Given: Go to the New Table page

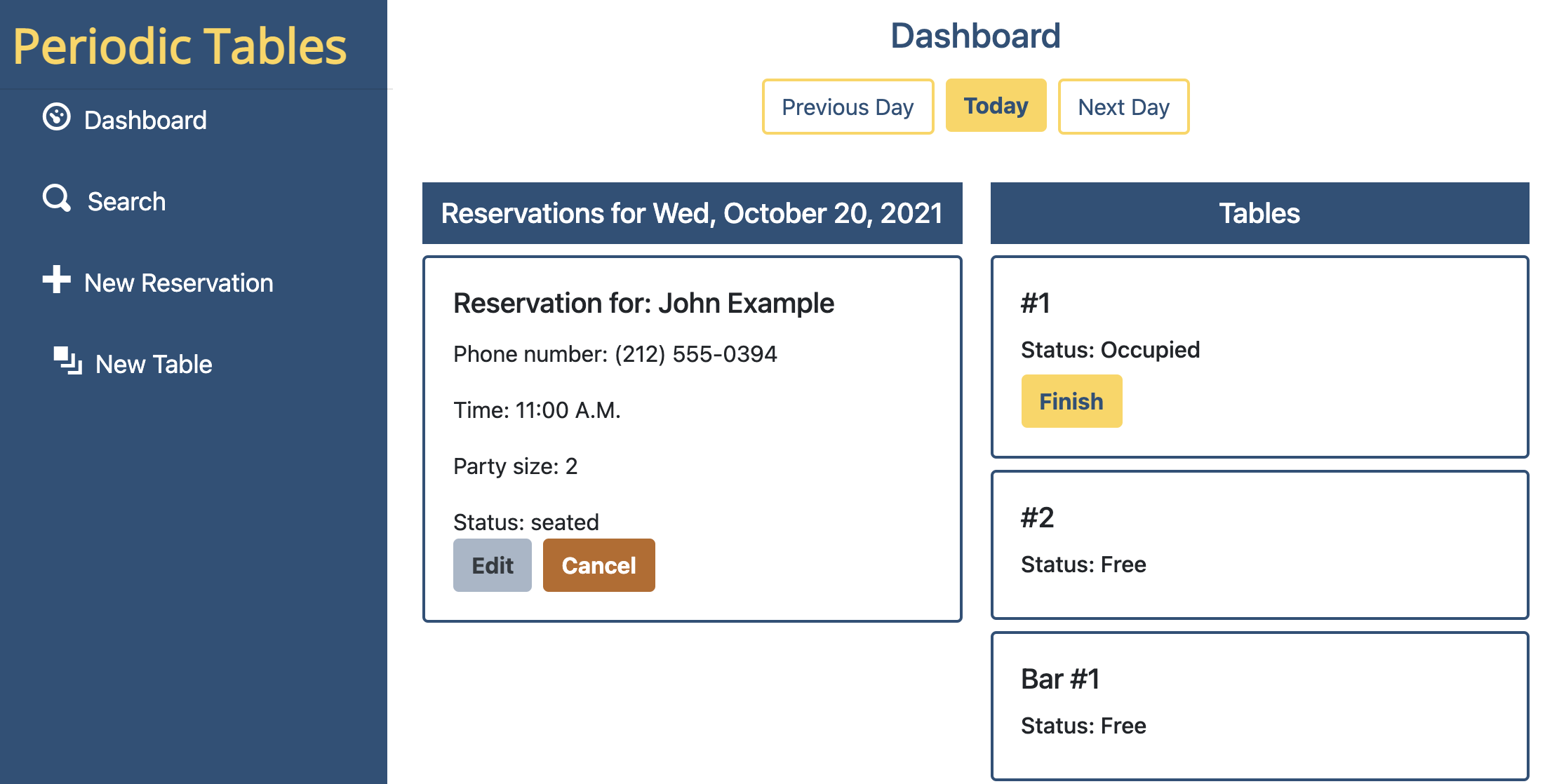Looking at the screenshot, I should [152, 364].
